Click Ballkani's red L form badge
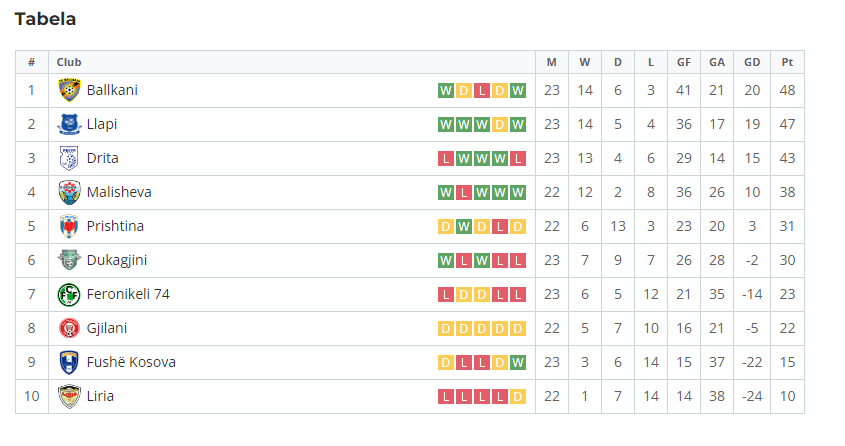 (x=482, y=90)
